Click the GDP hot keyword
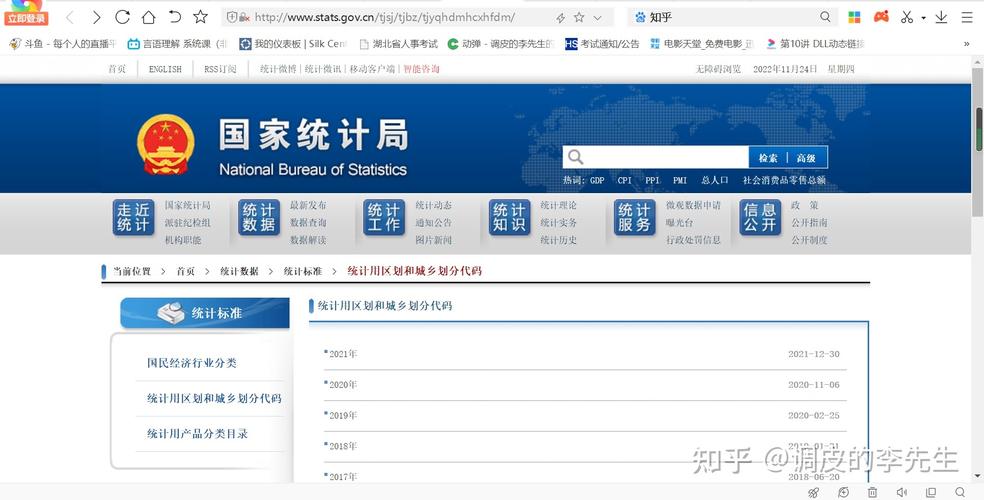The width and height of the screenshot is (984, 500). (x=597, y=180)
